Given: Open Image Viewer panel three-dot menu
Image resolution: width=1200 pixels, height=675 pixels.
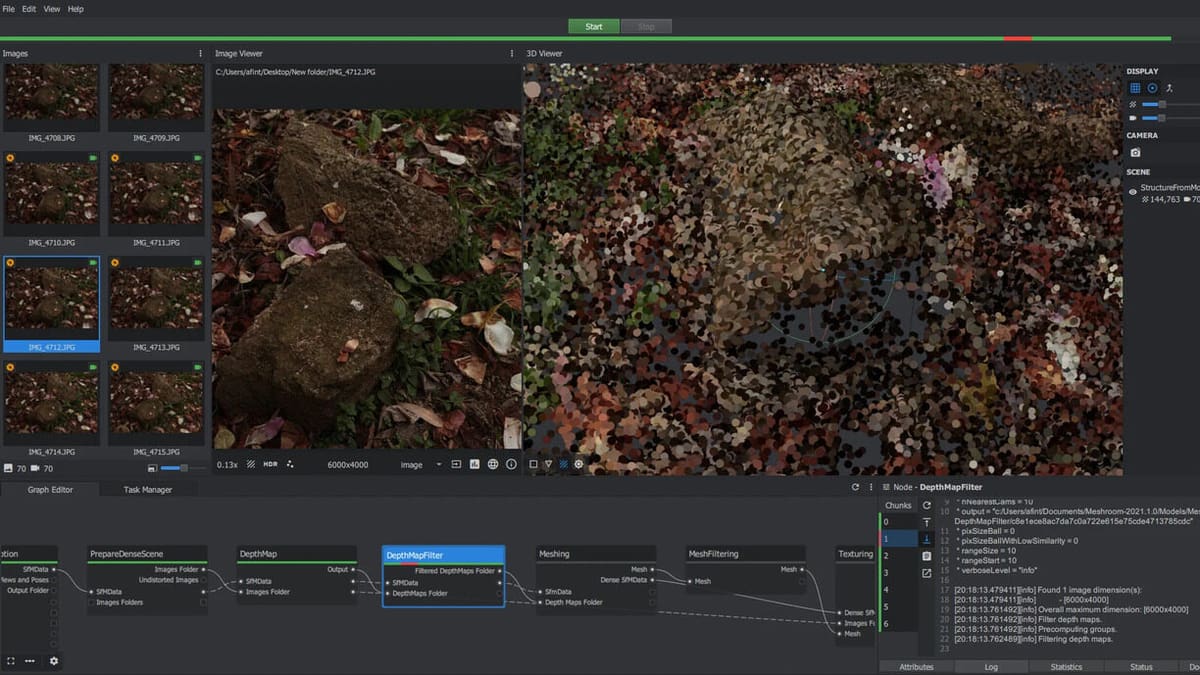Looking at the screenshot, I should pos(513,53).
